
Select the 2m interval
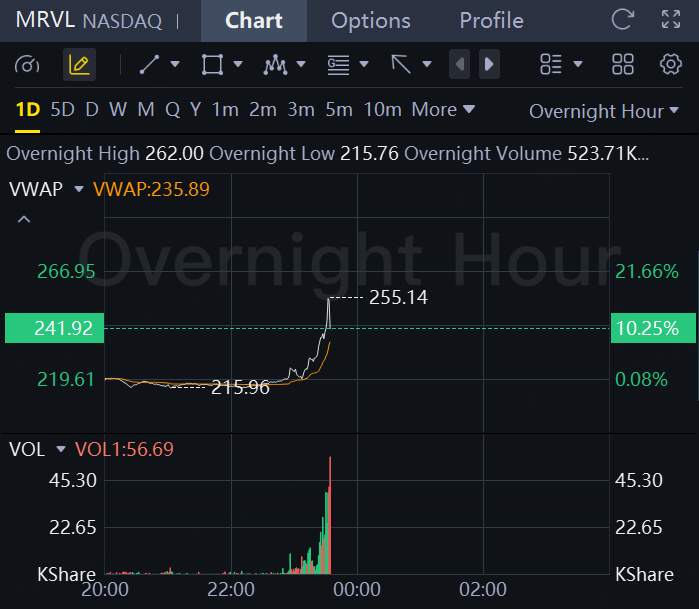click(263, 110)
